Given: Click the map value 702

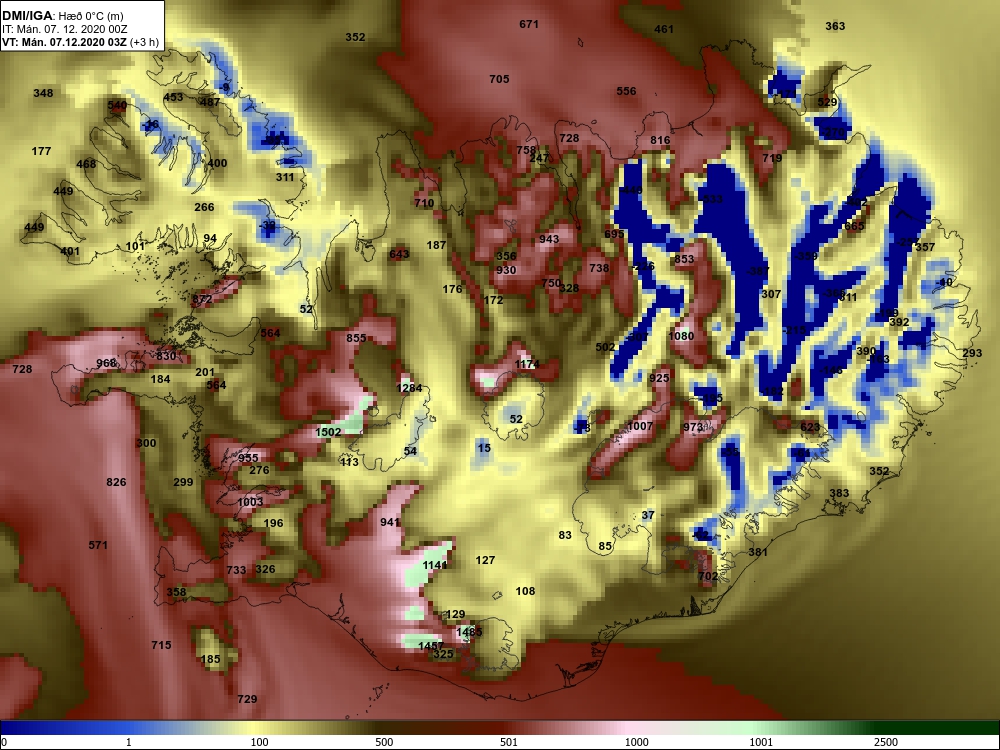Looking at the screenshot, I should pyautogui.click(x=708, y=577).
